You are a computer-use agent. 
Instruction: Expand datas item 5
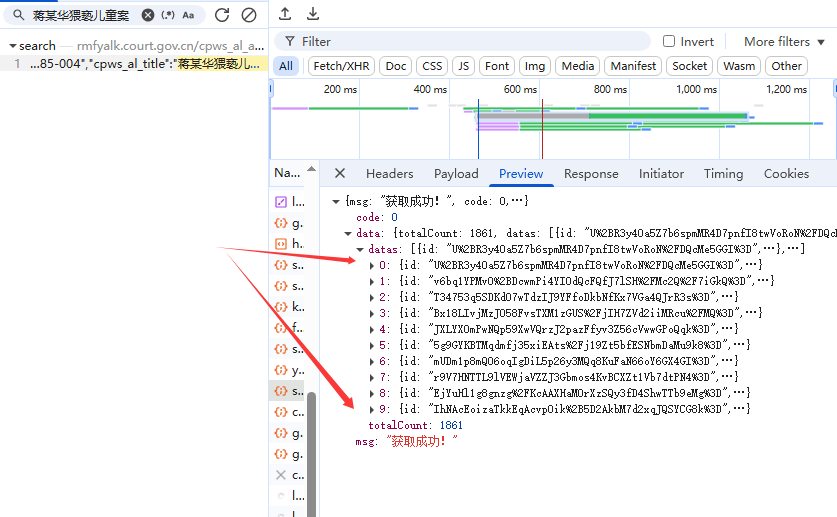[x=372, y=345]
